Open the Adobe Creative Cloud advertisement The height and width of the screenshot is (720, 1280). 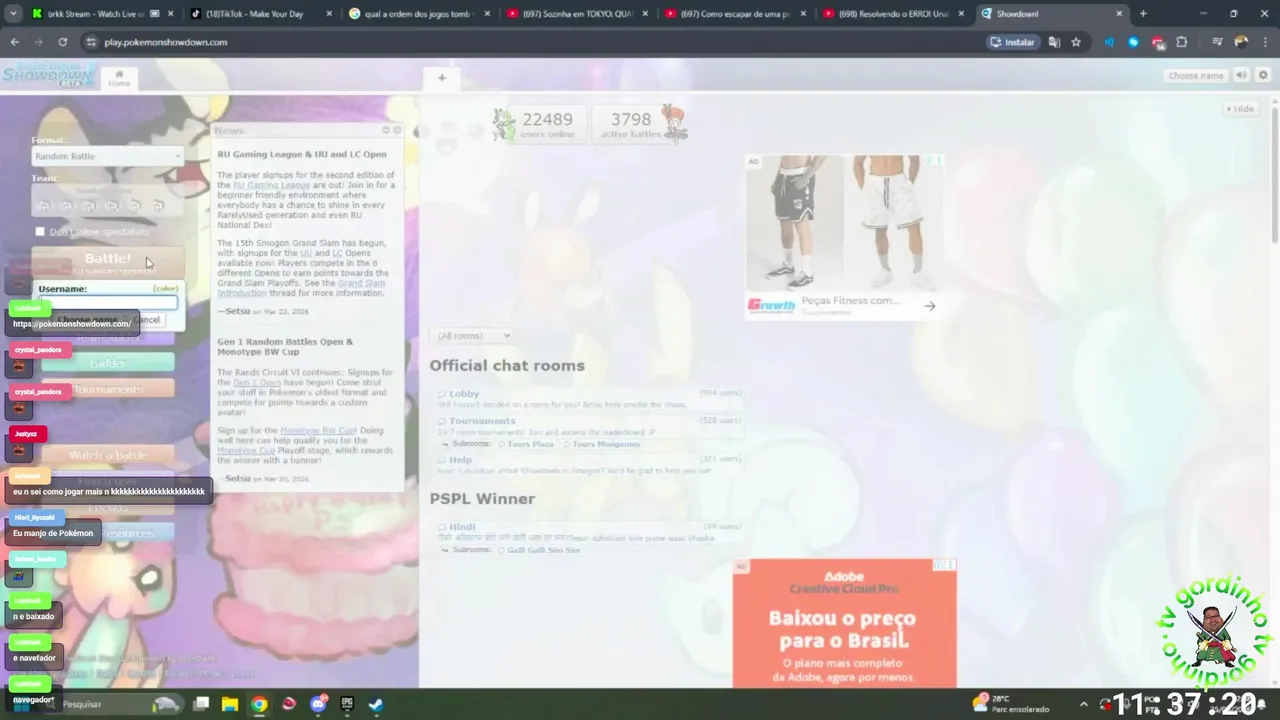[x=844, y=623]
